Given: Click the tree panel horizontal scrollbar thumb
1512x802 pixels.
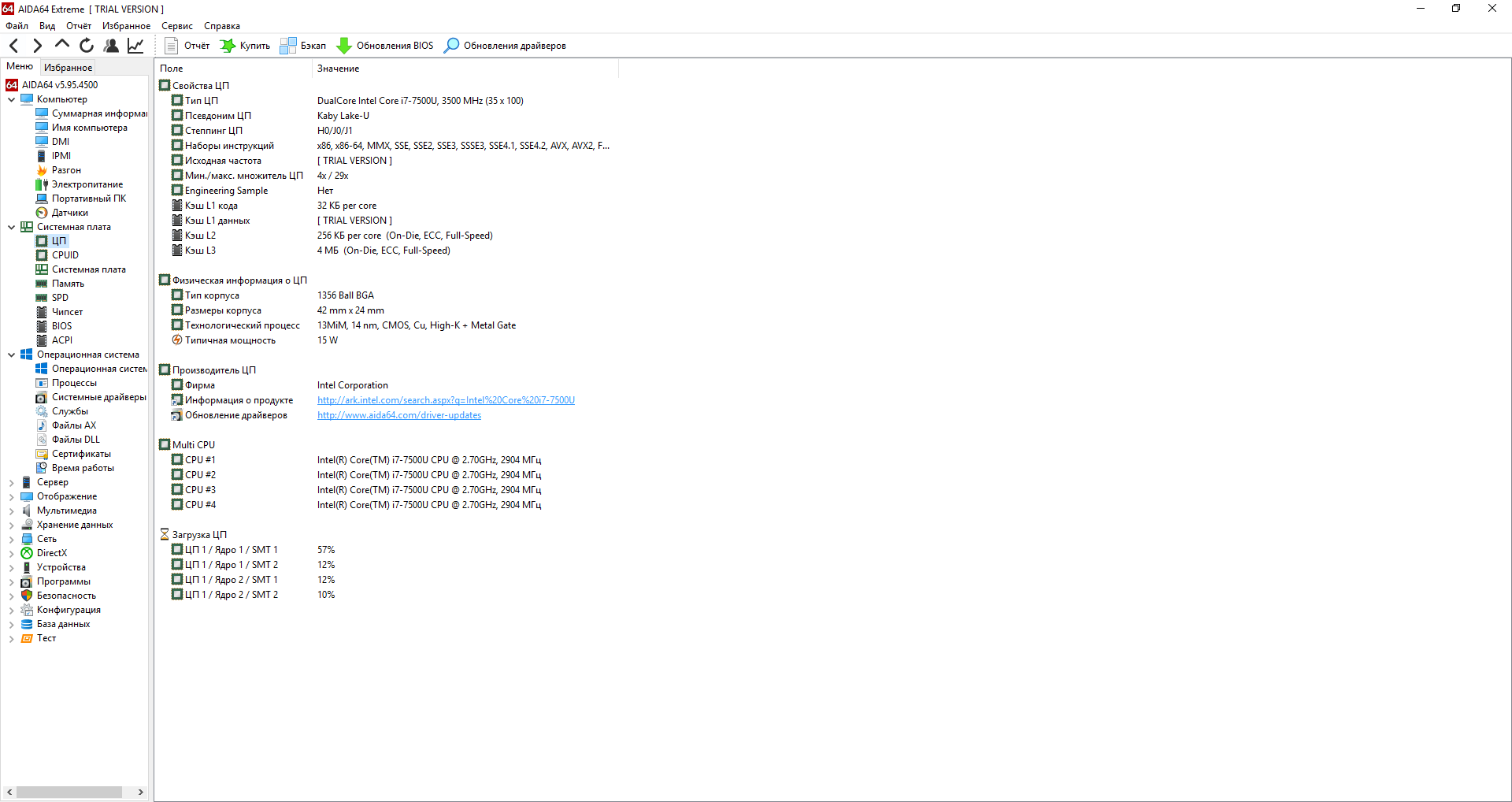Looking at the screenshot, I should [x=69, y=792].
